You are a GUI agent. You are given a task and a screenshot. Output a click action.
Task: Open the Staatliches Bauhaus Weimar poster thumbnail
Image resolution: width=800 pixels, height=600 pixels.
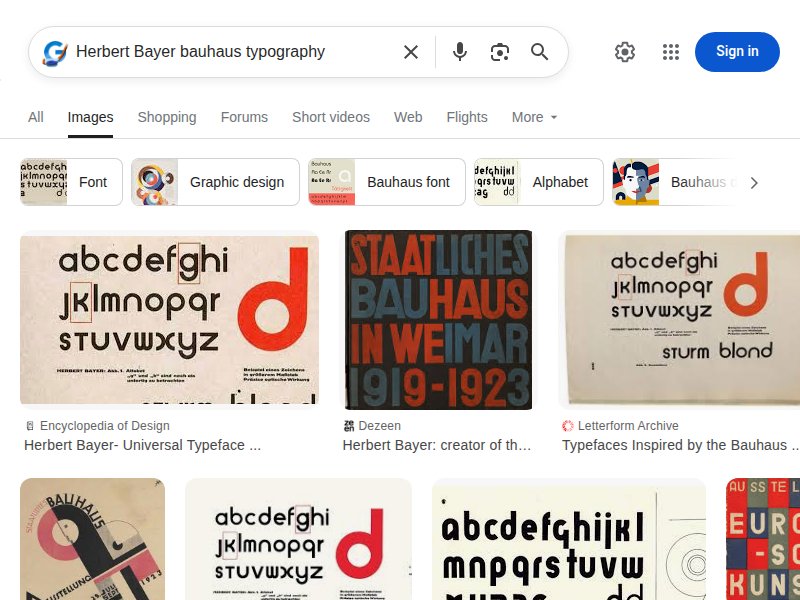coord(438,319)
